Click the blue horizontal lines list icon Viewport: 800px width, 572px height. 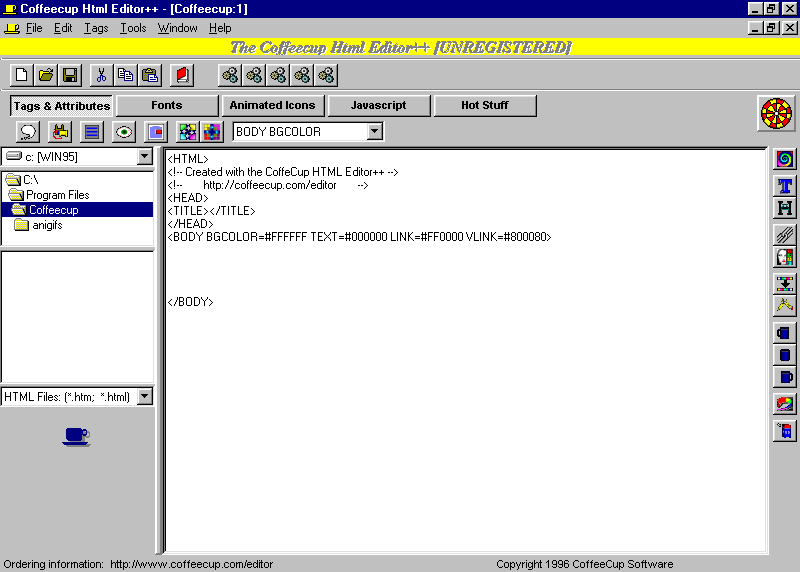point(92,132)
